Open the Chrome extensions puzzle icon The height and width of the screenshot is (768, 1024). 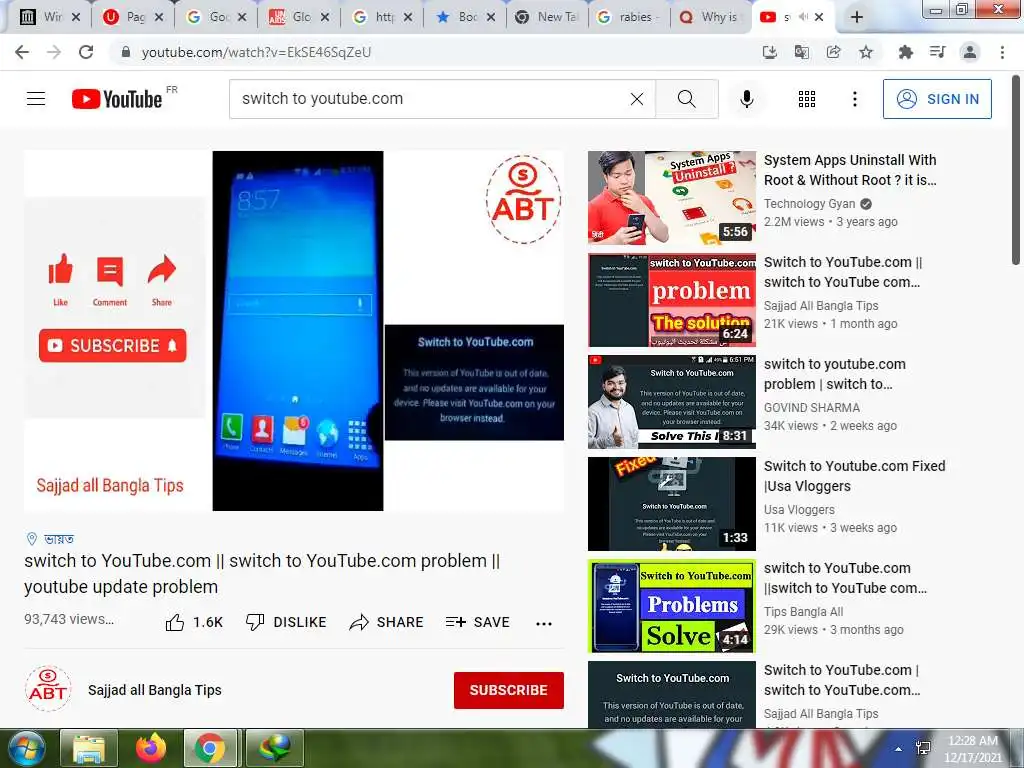click(905, 52)
